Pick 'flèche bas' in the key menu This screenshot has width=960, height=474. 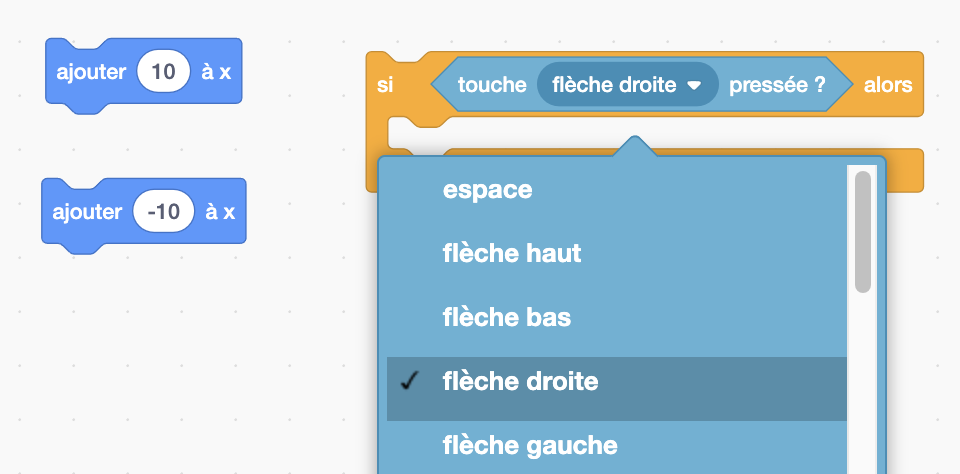(x=506, y=318)
